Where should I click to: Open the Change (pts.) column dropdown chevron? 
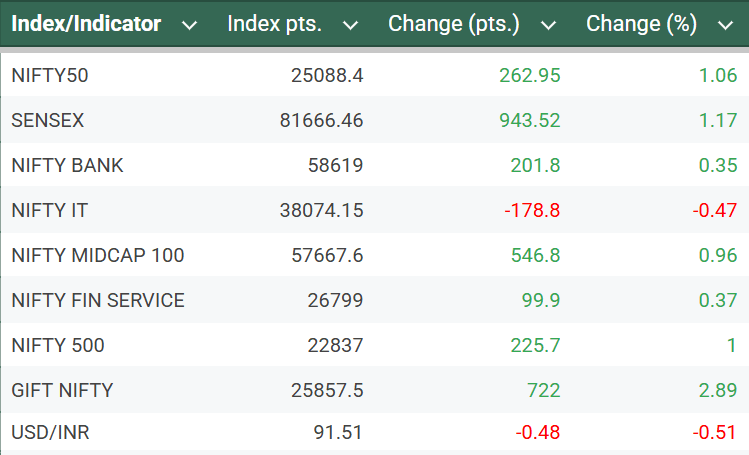pos(548,25)
